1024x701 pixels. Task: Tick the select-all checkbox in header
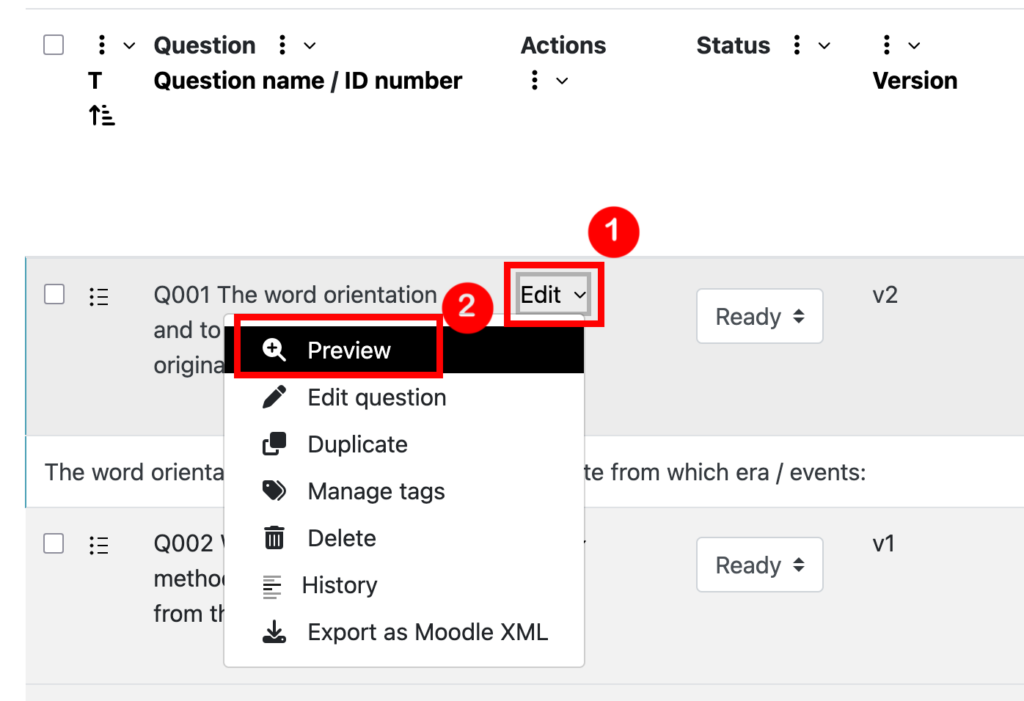click(54, 45)
